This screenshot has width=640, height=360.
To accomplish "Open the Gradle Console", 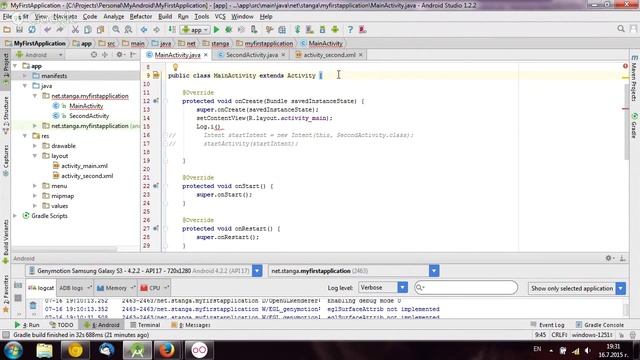I will (600, 325).
